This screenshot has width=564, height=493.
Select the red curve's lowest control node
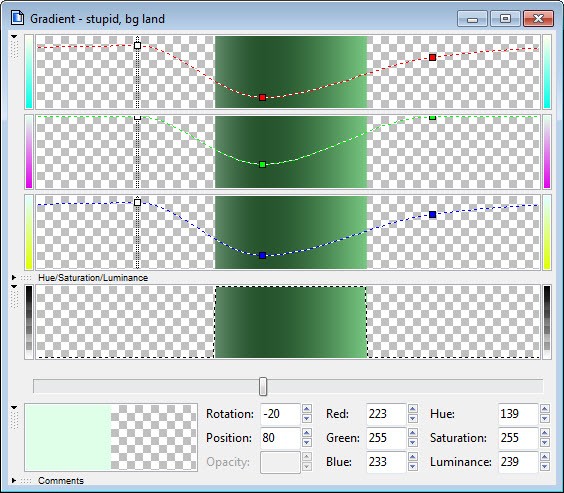(263, 97)
